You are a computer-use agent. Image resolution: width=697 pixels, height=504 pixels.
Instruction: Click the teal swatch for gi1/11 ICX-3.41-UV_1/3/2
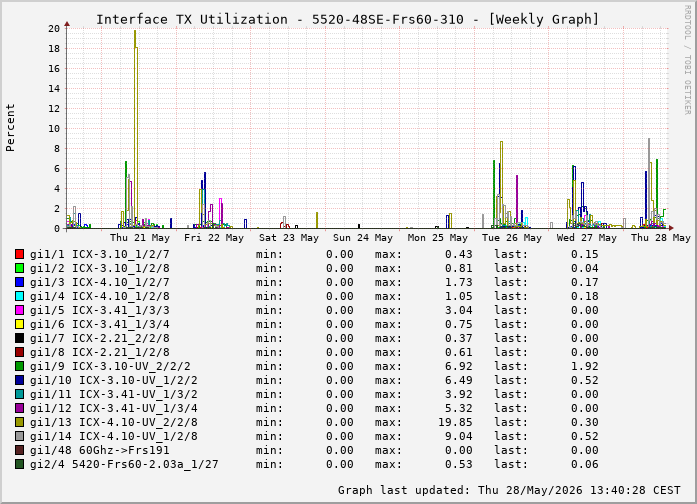[19, 394]
